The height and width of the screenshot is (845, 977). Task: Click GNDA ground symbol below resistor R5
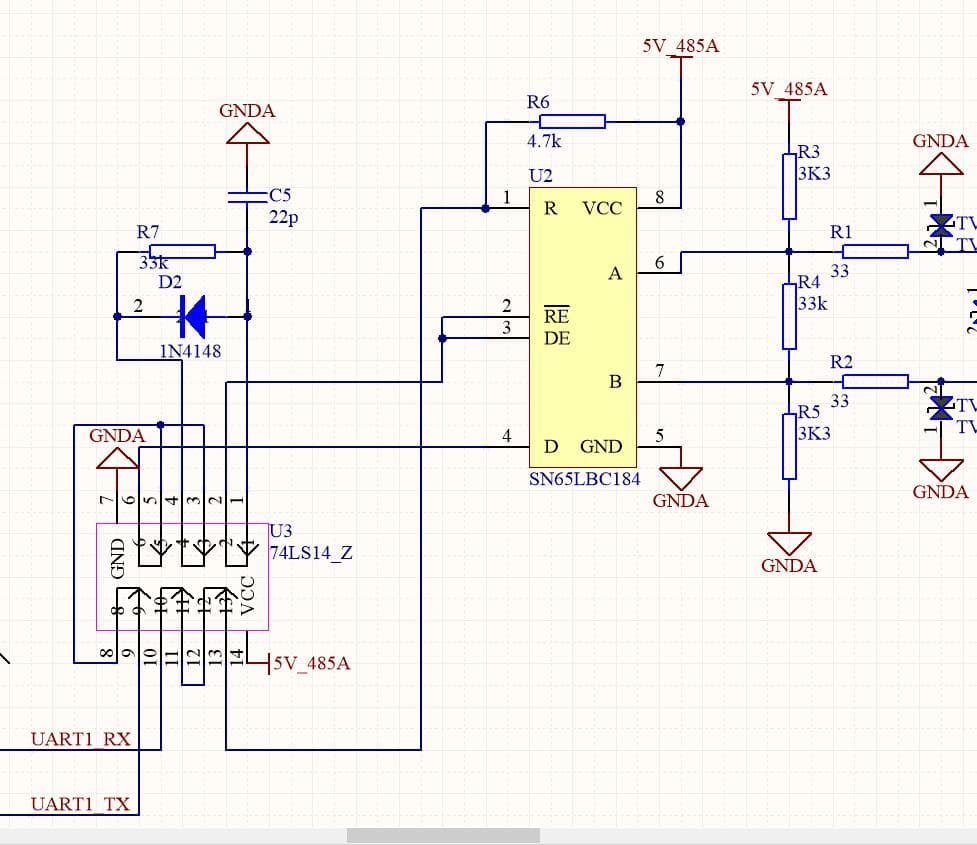click(x=789, y=543)
